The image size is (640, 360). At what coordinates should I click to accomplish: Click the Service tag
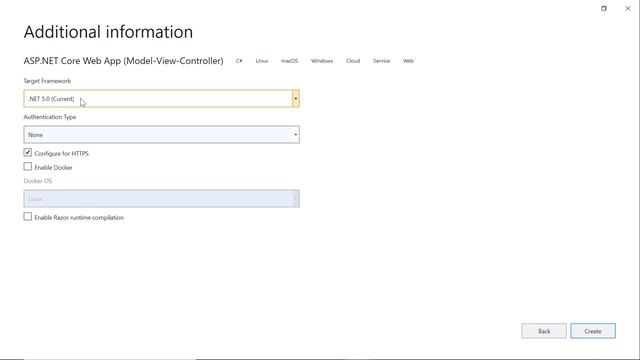pos(381,61)
